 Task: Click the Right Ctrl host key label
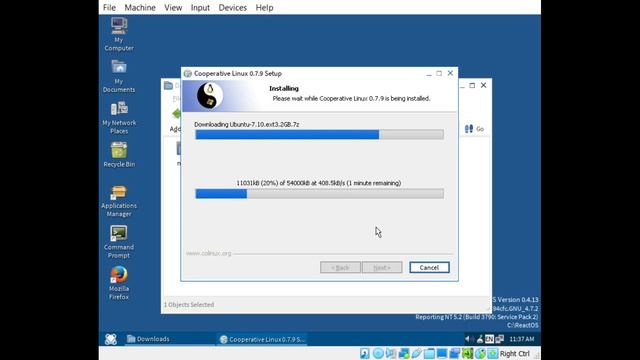pos(514,353)
